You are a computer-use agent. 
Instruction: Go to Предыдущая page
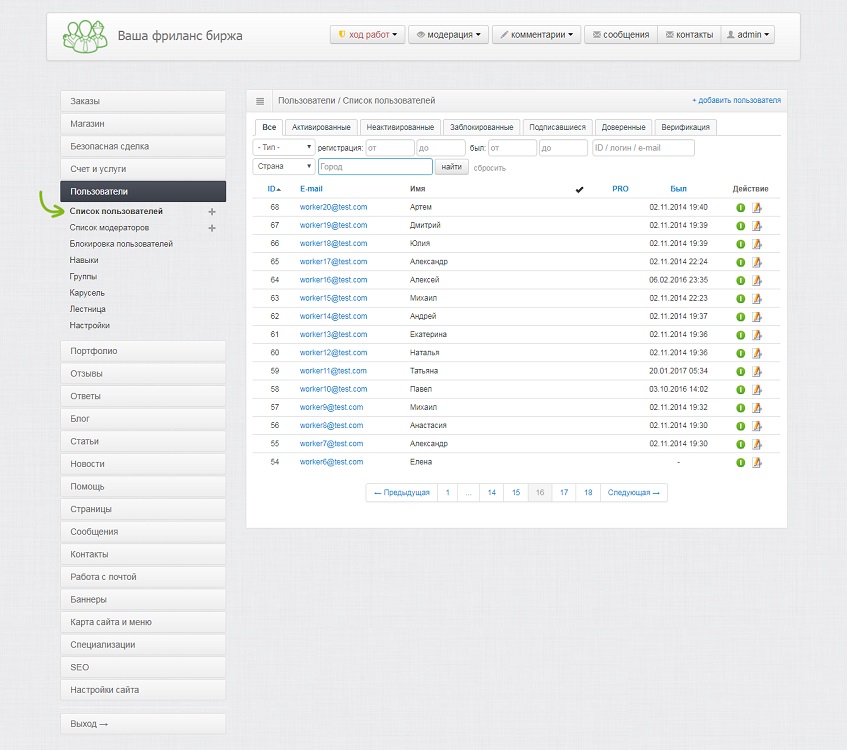click(x=401, y=493)
